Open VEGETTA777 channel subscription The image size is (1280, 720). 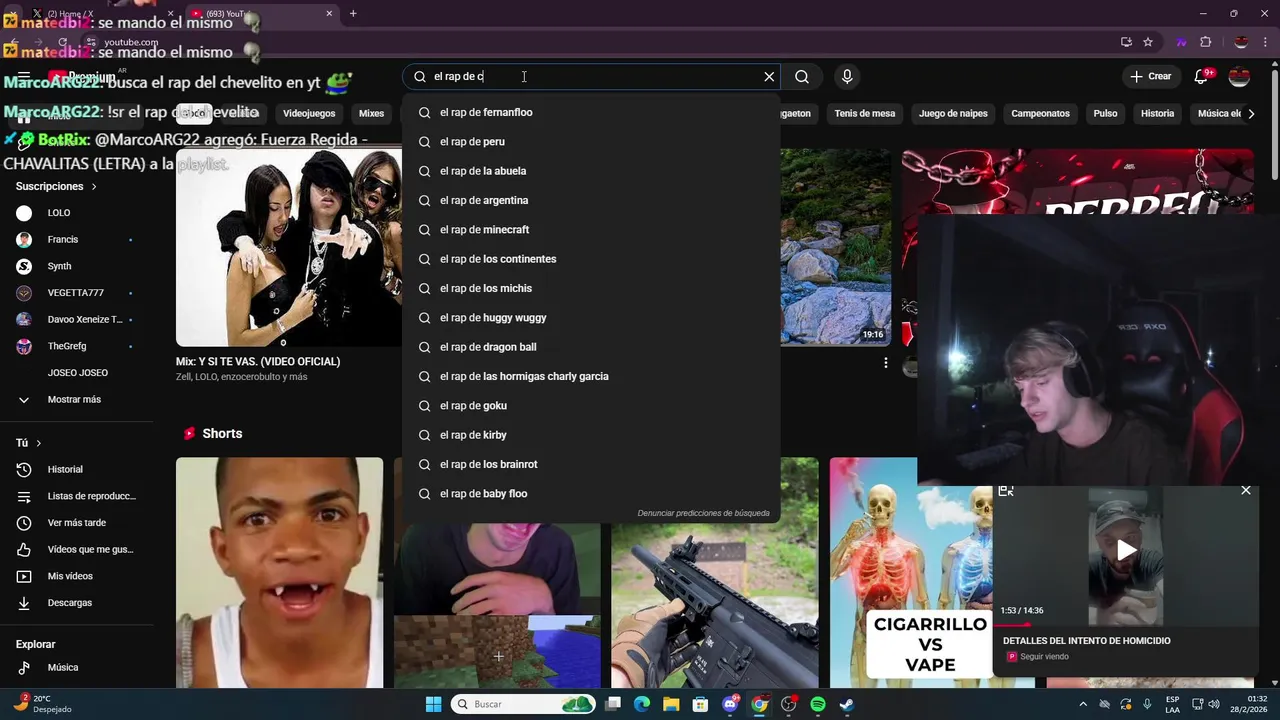[77, 293]
